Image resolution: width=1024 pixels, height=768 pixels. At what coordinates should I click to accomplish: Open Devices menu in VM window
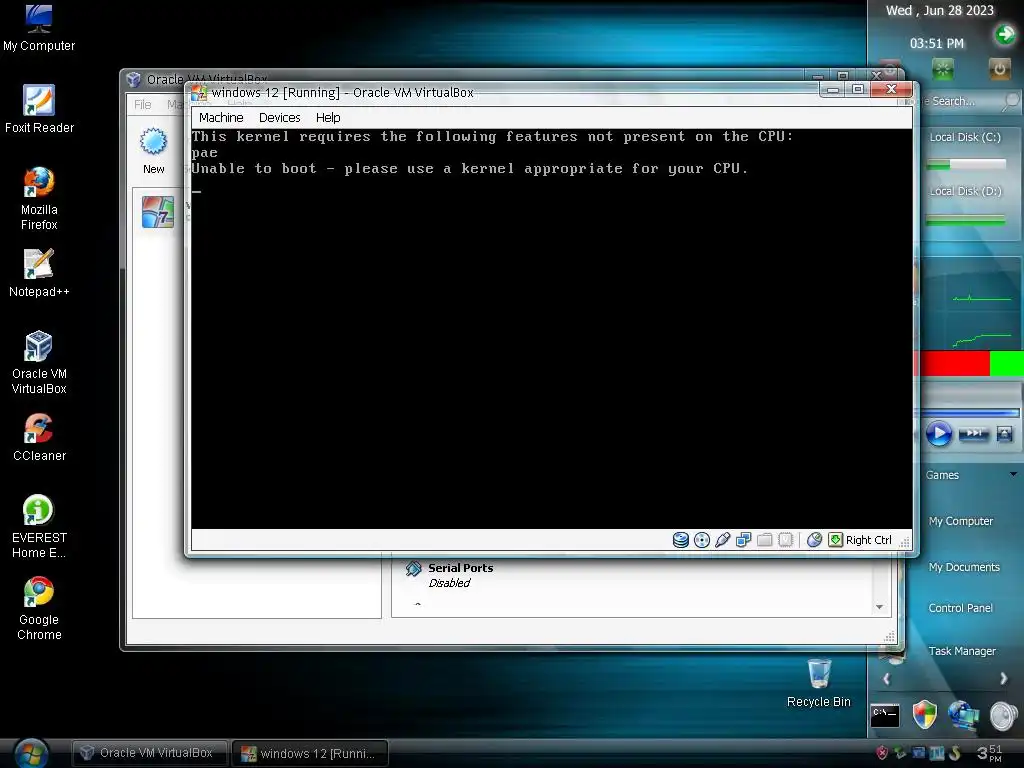coord(280,118)
